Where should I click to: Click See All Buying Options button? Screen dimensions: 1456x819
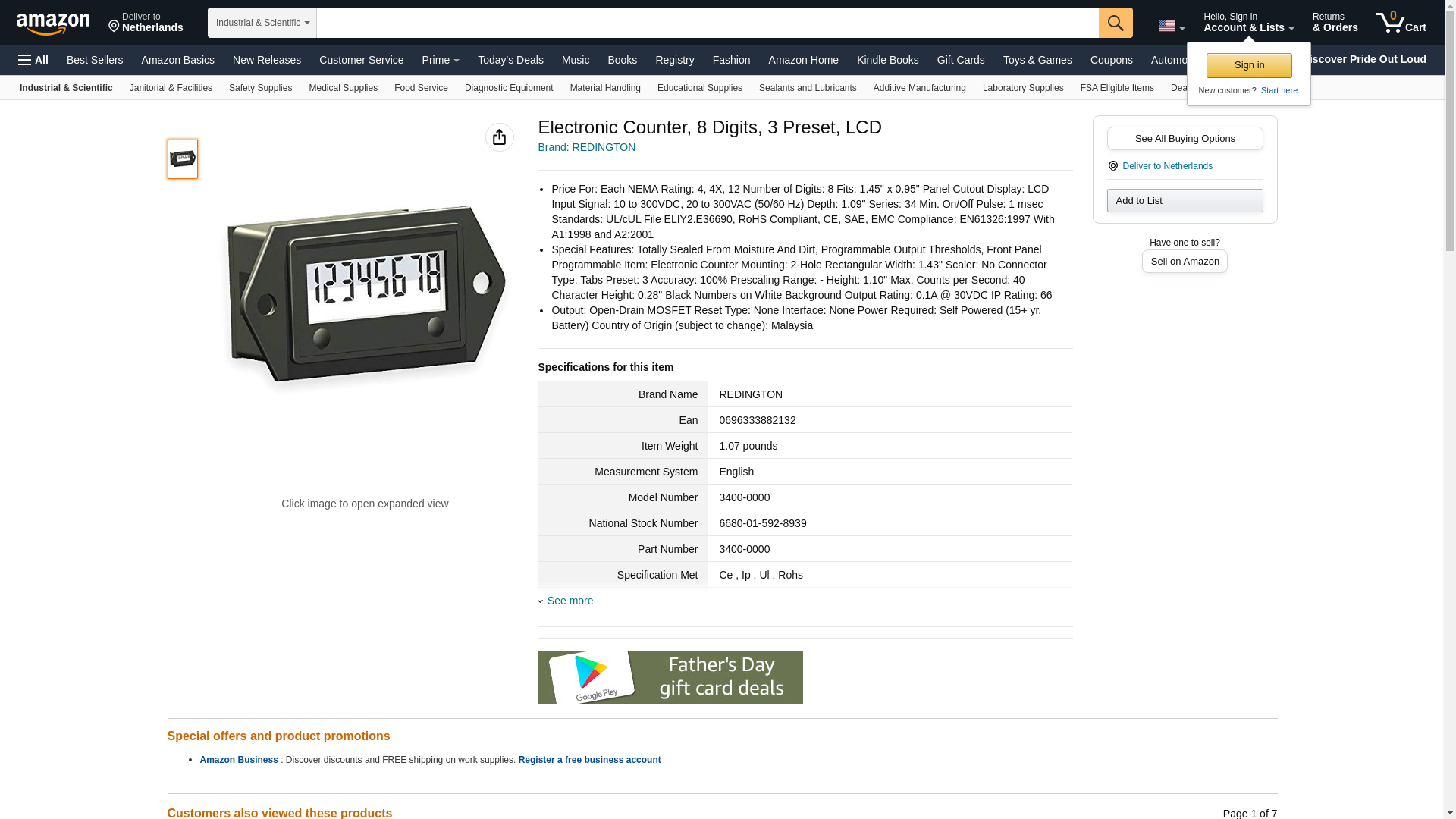click(x=1185, y=139)
